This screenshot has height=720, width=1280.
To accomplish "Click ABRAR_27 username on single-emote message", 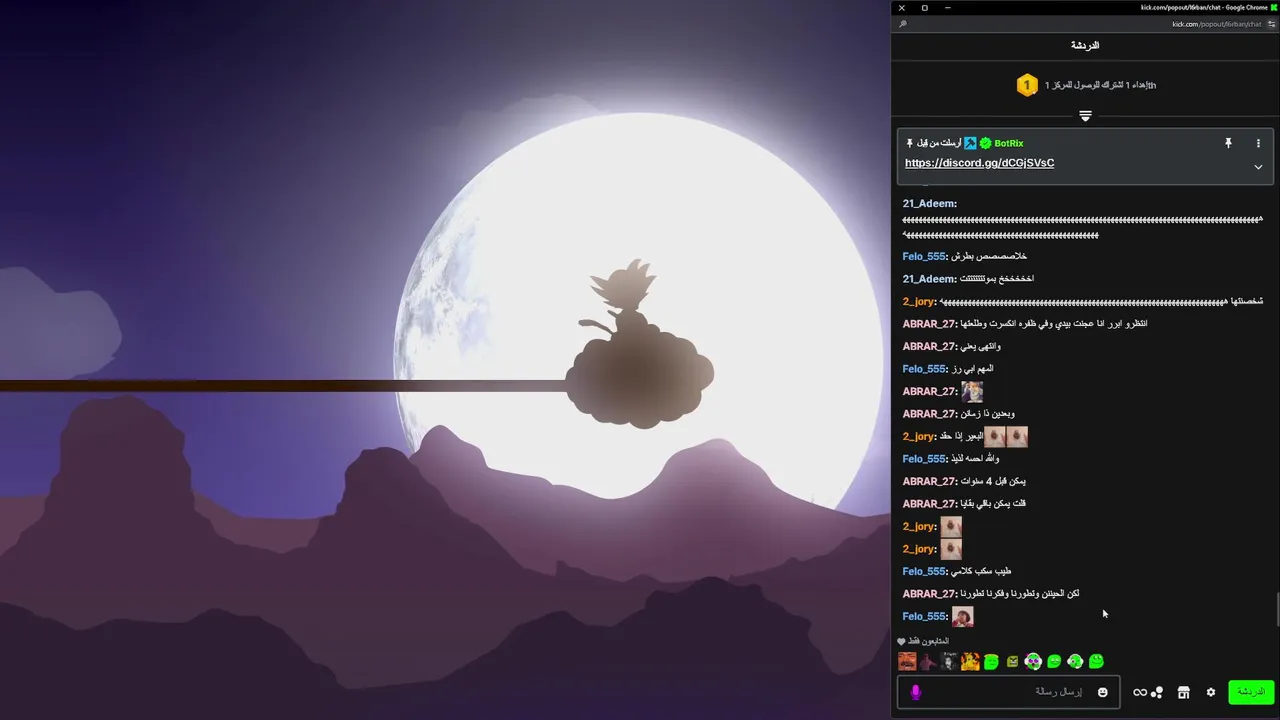I will [x=930, y=391].
